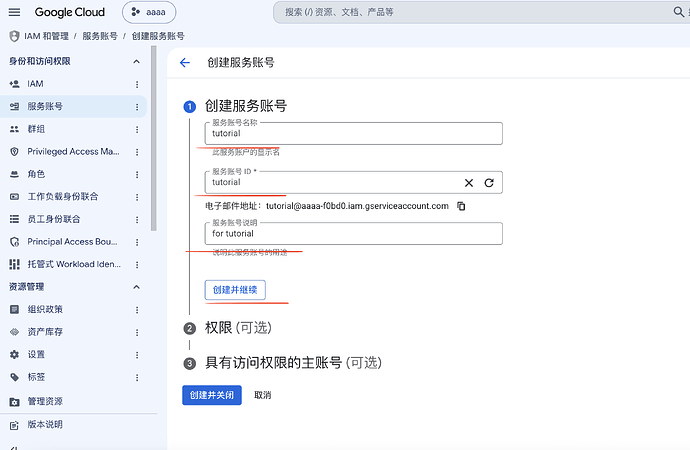Viewport: 690px width, 450px height.
Task: Open more options for 服务账号 item
Action: [x=137, y=107]
